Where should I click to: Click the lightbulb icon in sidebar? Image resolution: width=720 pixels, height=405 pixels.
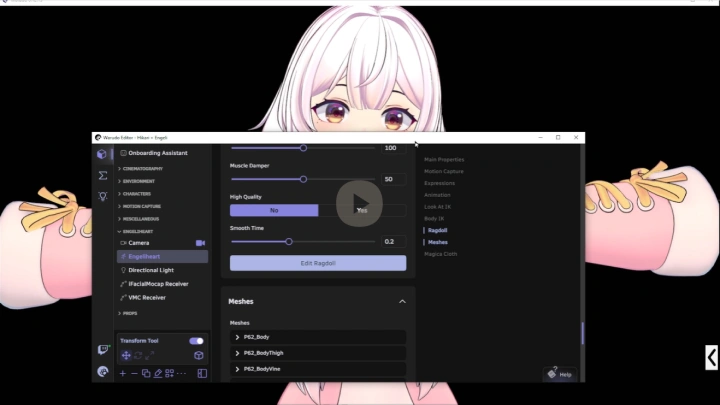102,196
